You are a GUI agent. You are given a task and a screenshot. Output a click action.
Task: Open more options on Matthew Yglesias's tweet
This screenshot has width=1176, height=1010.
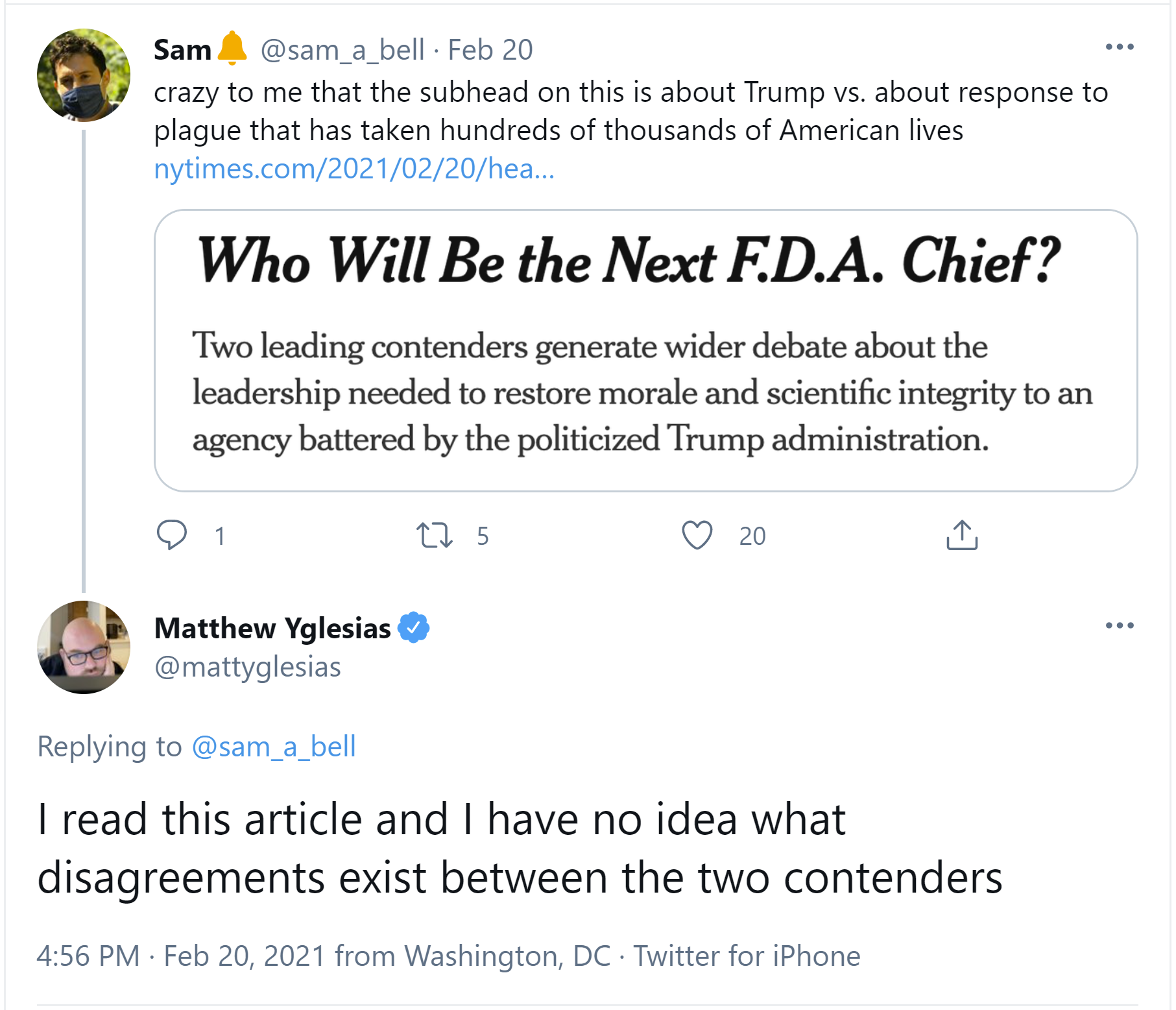click(x=1120, y=625)
